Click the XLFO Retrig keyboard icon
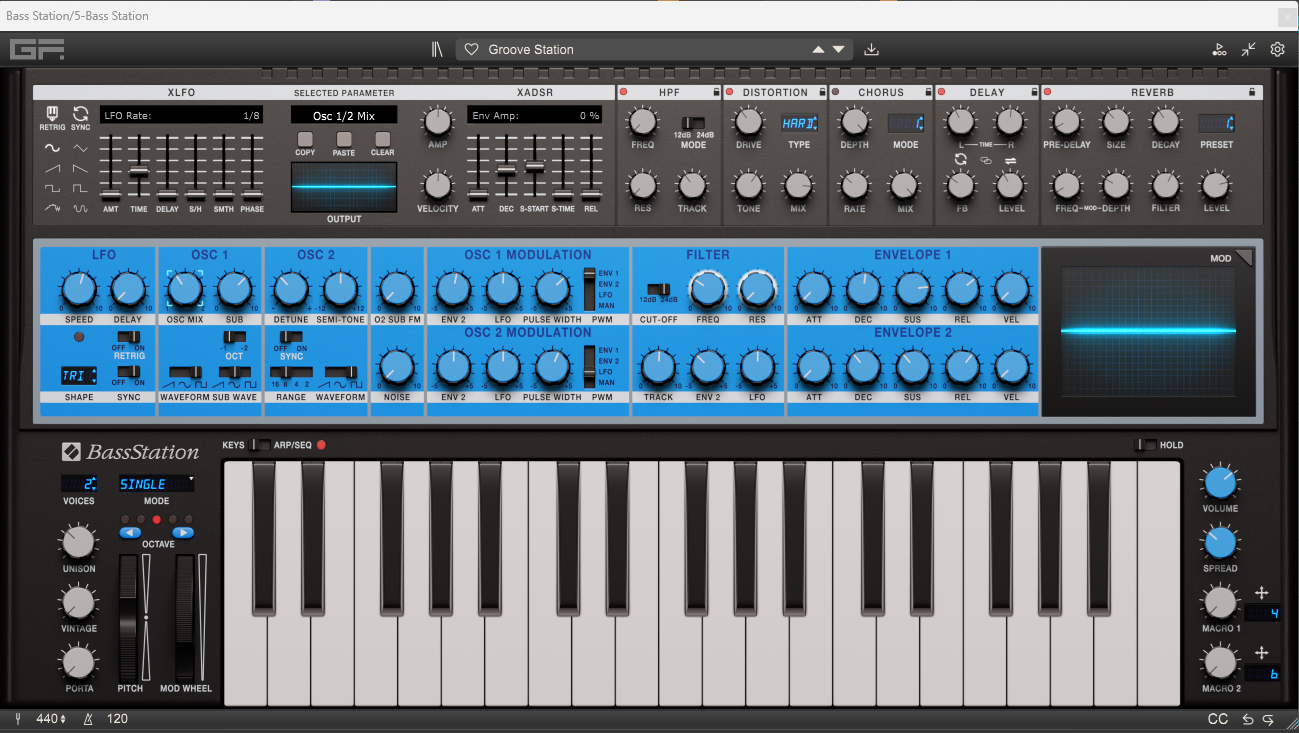 point(52,114)
